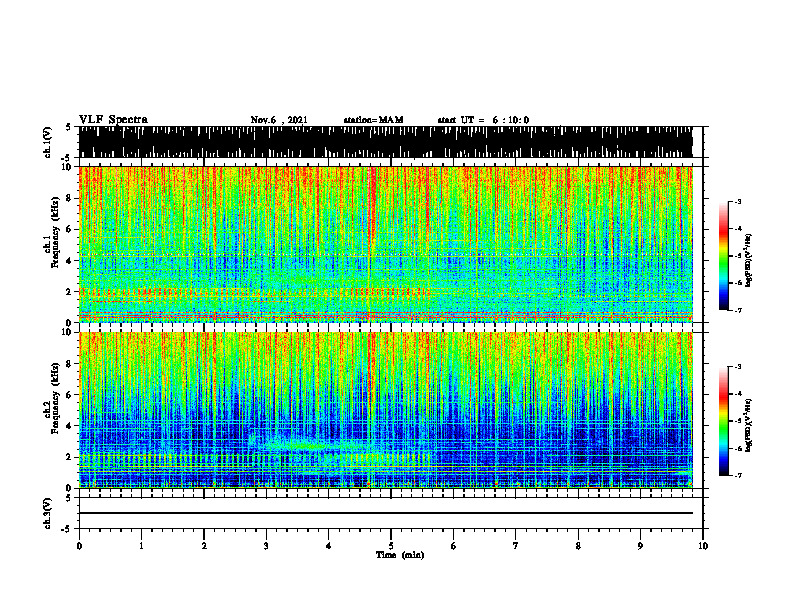This screenshot has height=612, width=792.
Task: Click the date "Nov.6, 2021" in header
Action: [279, 120]
